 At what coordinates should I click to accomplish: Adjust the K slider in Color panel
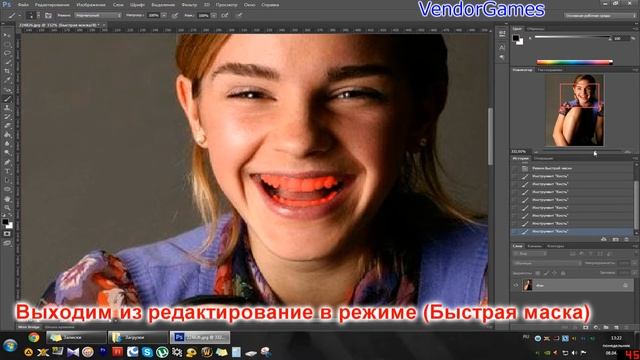point(573,38)
